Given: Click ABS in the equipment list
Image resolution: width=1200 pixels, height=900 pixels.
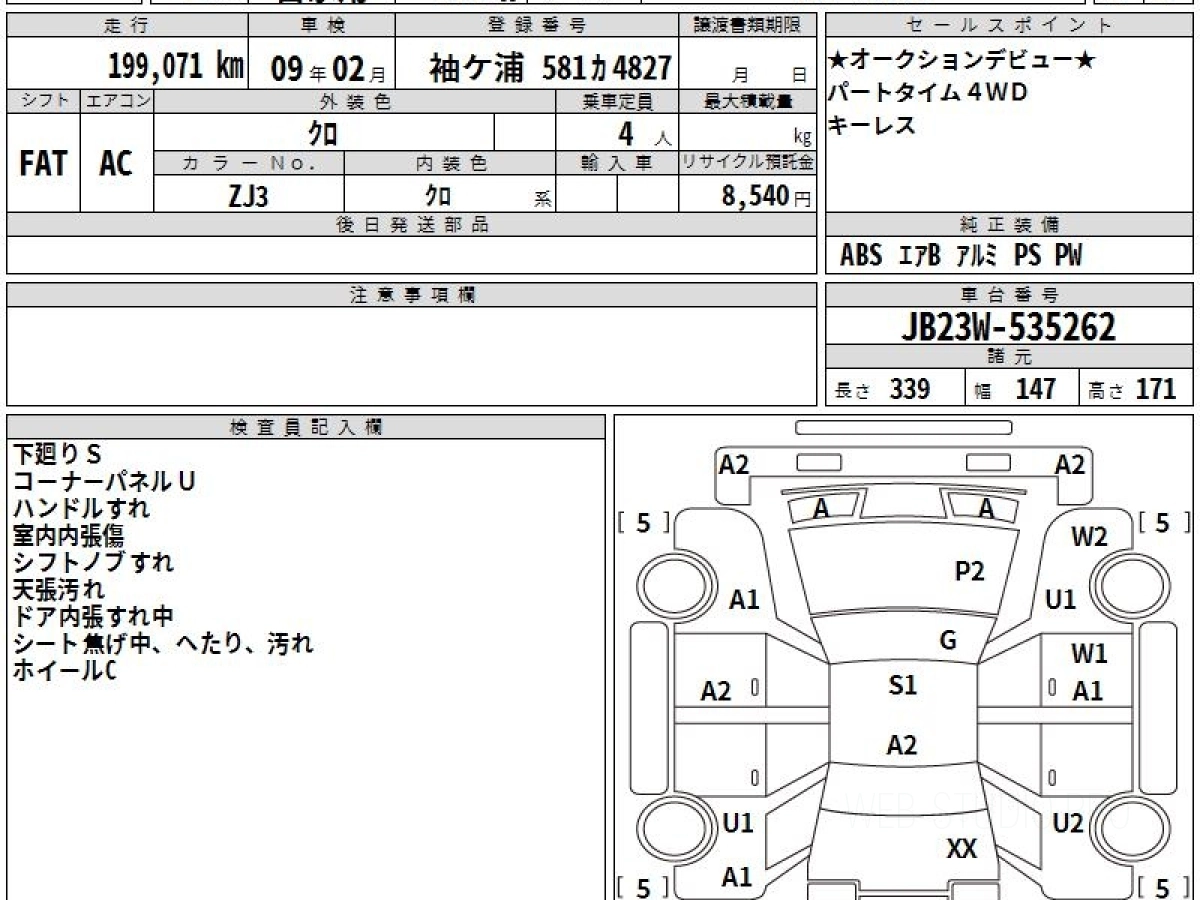Looking at the screenshot, I should coord(861,256).
